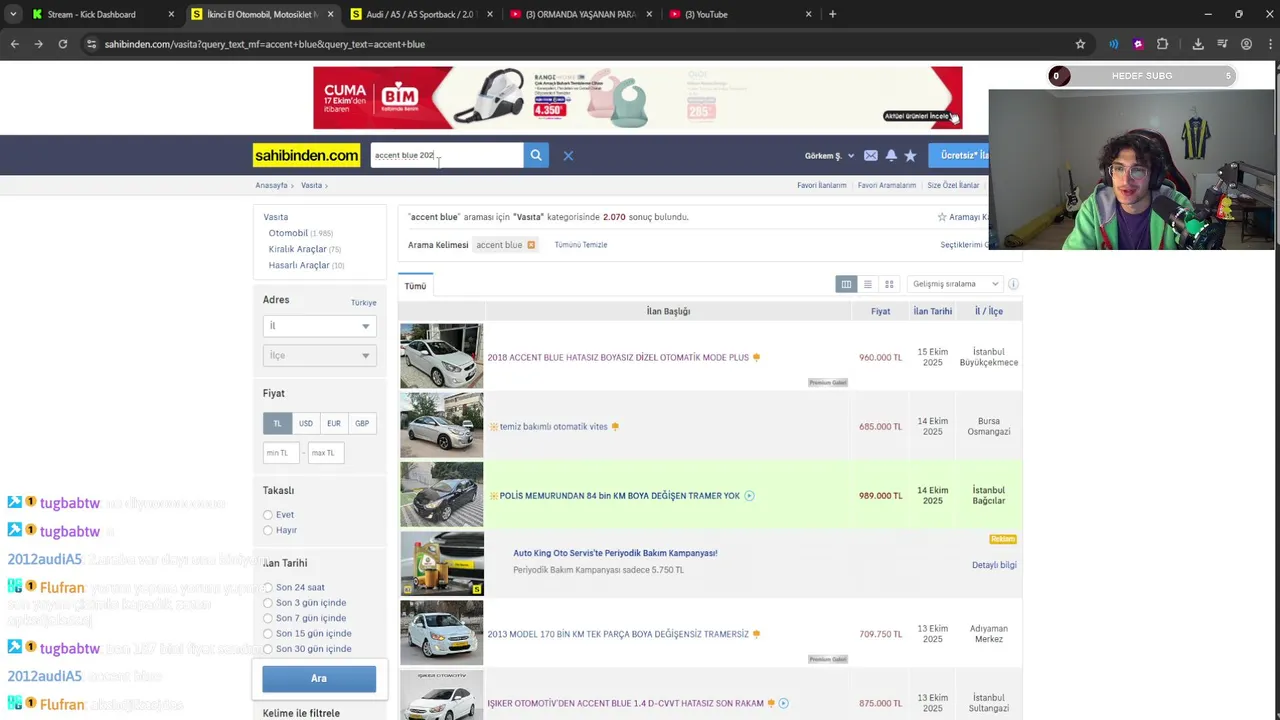Choose TL currency toggle
The image size is (1280, 720).
[x=278, y=423]
